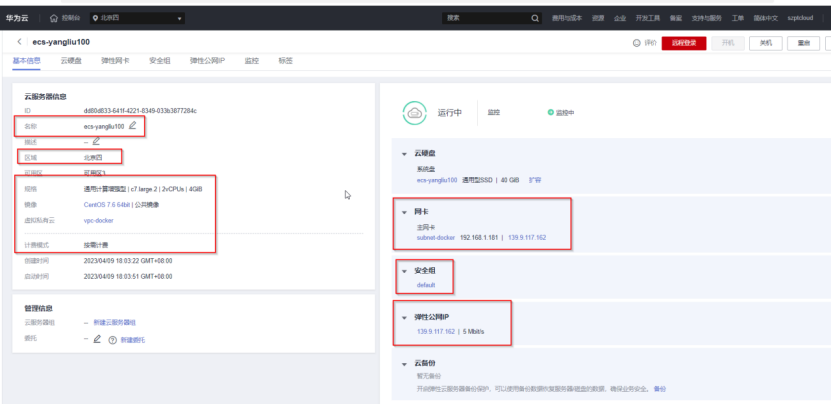831x405 pixels.
Task: Edit 委托 with the pencil icon
Action: (x=97, y=339)
